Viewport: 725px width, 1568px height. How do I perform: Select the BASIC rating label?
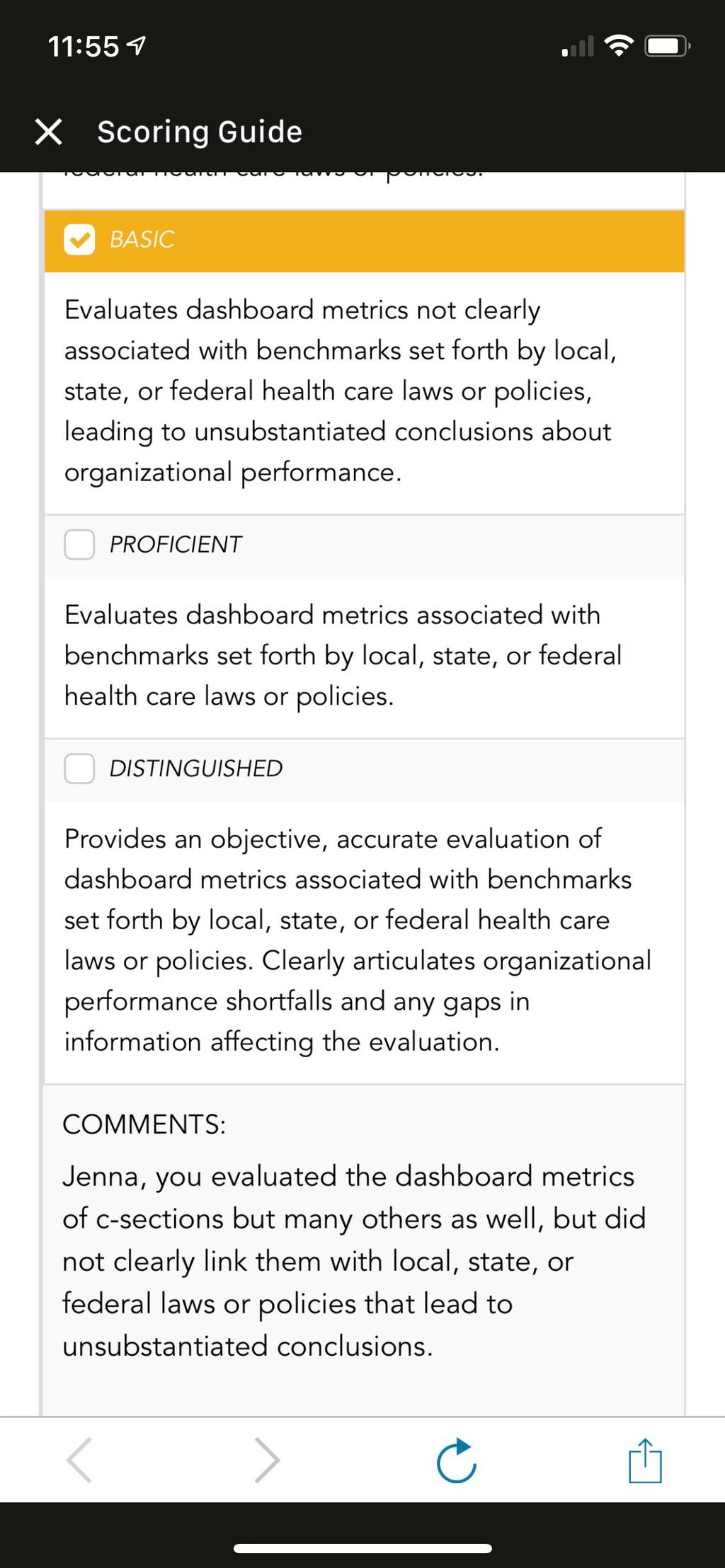pyautogui.click(x=142, y=239)
